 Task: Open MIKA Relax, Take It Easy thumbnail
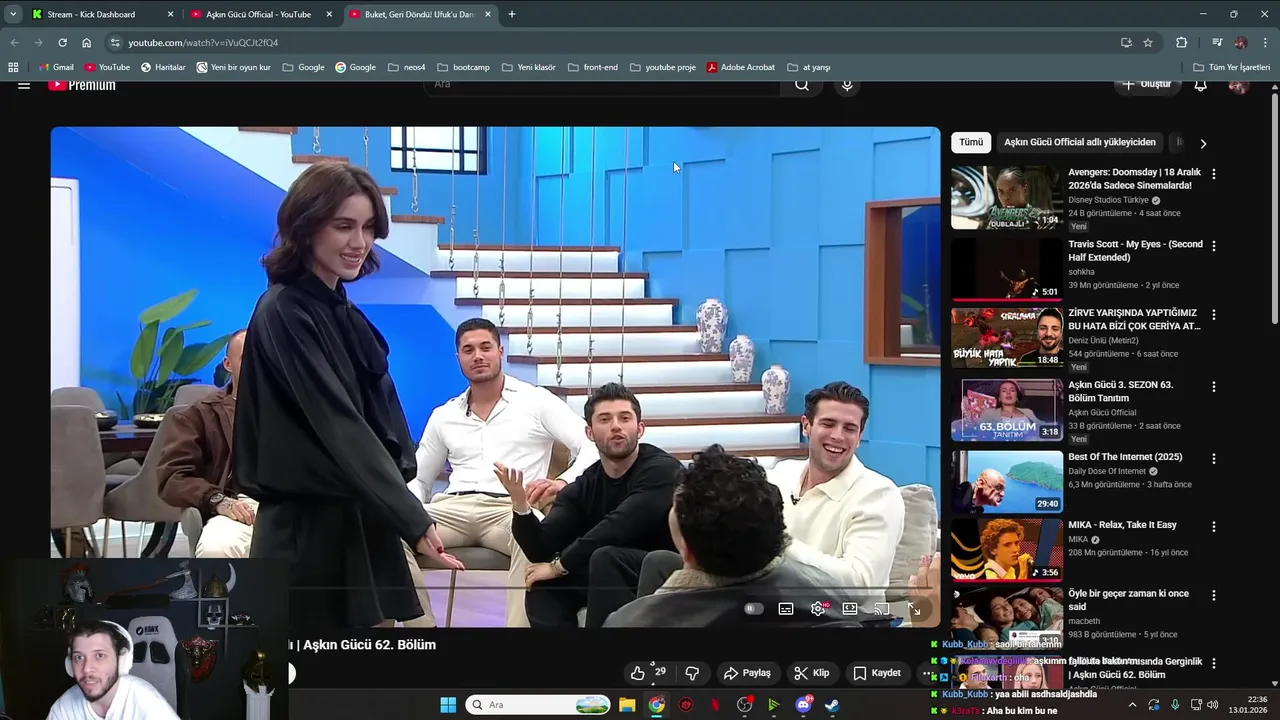[x=1007, y=549]
